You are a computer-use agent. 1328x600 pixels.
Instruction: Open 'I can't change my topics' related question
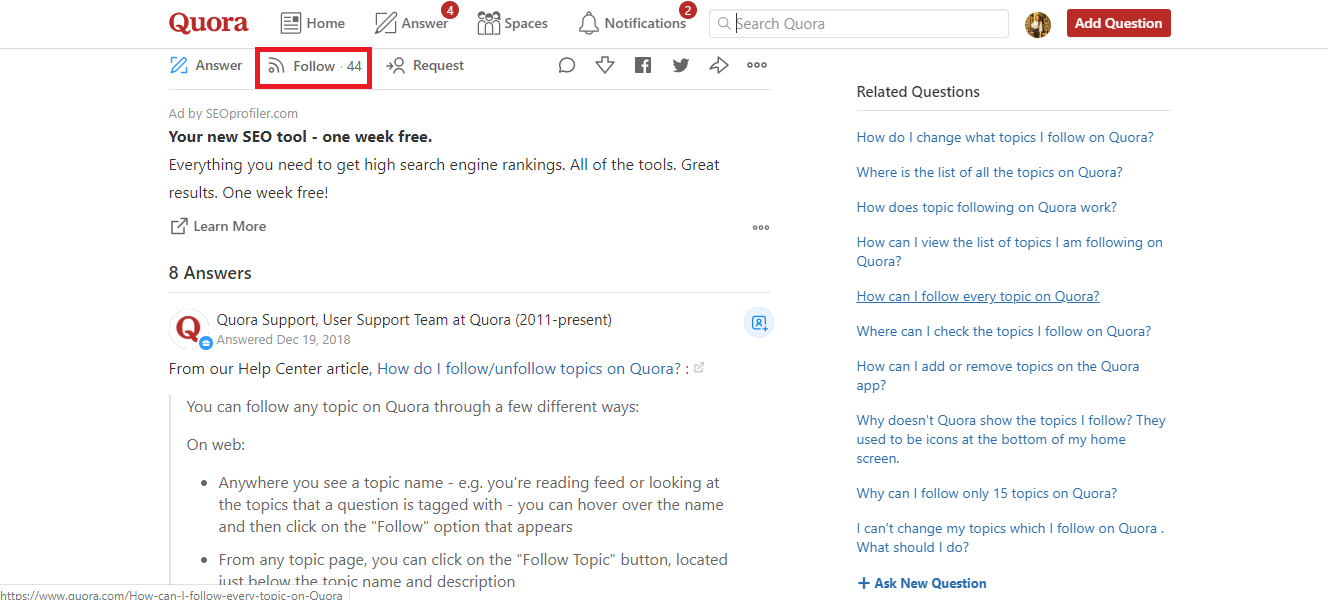click(x=1010, y=537)
